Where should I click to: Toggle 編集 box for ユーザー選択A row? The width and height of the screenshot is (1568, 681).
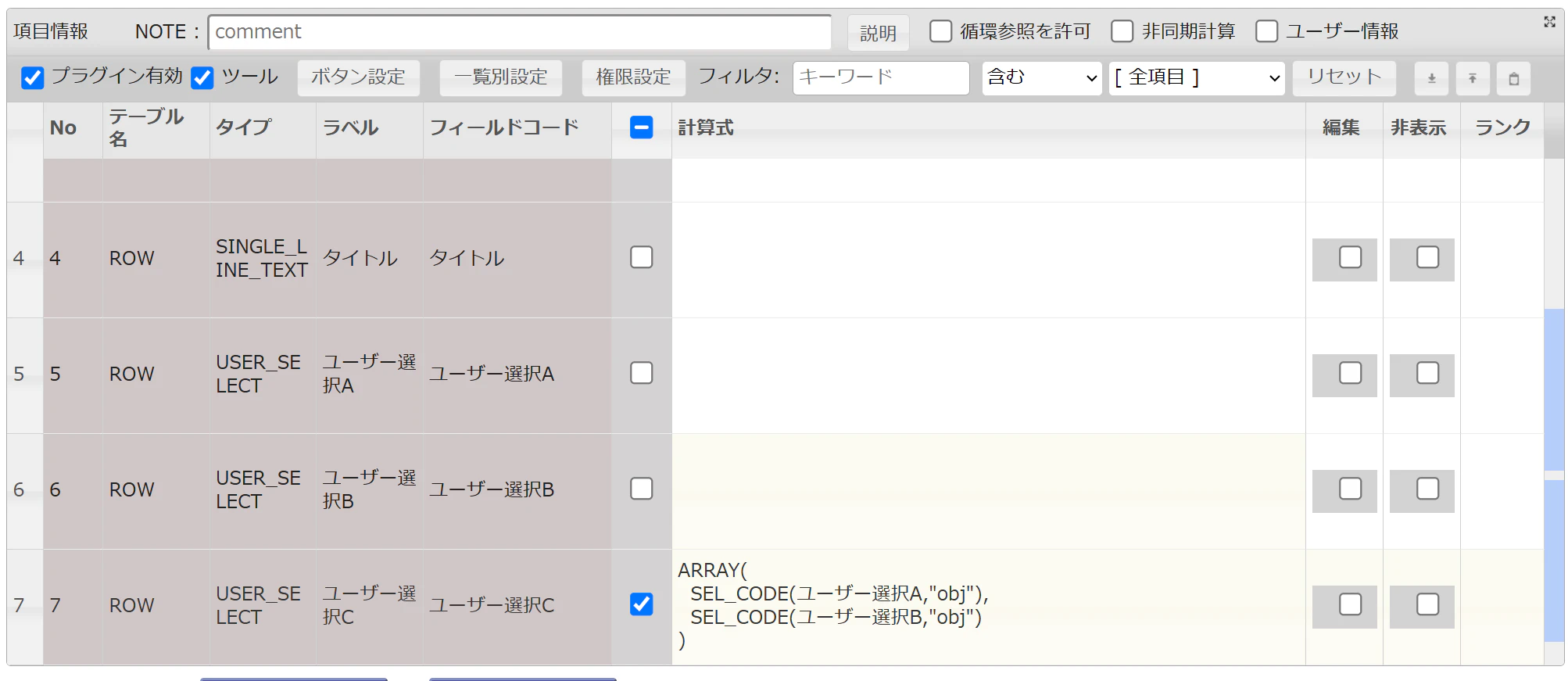tap(1350, 373)
